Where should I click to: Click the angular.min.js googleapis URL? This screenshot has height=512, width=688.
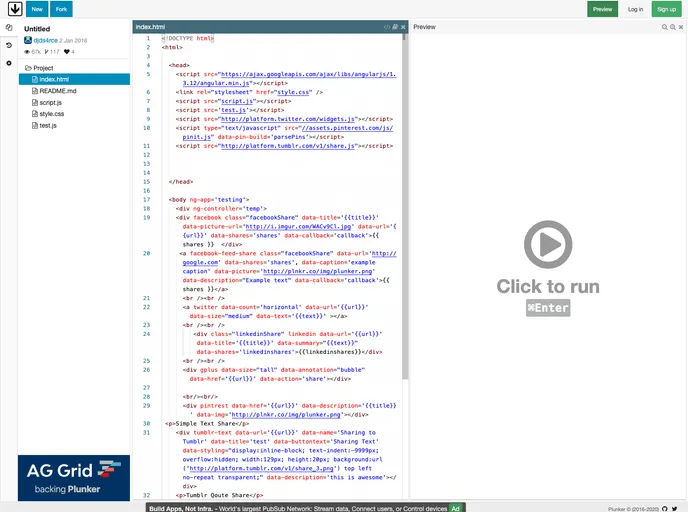[x=308, y=75]
